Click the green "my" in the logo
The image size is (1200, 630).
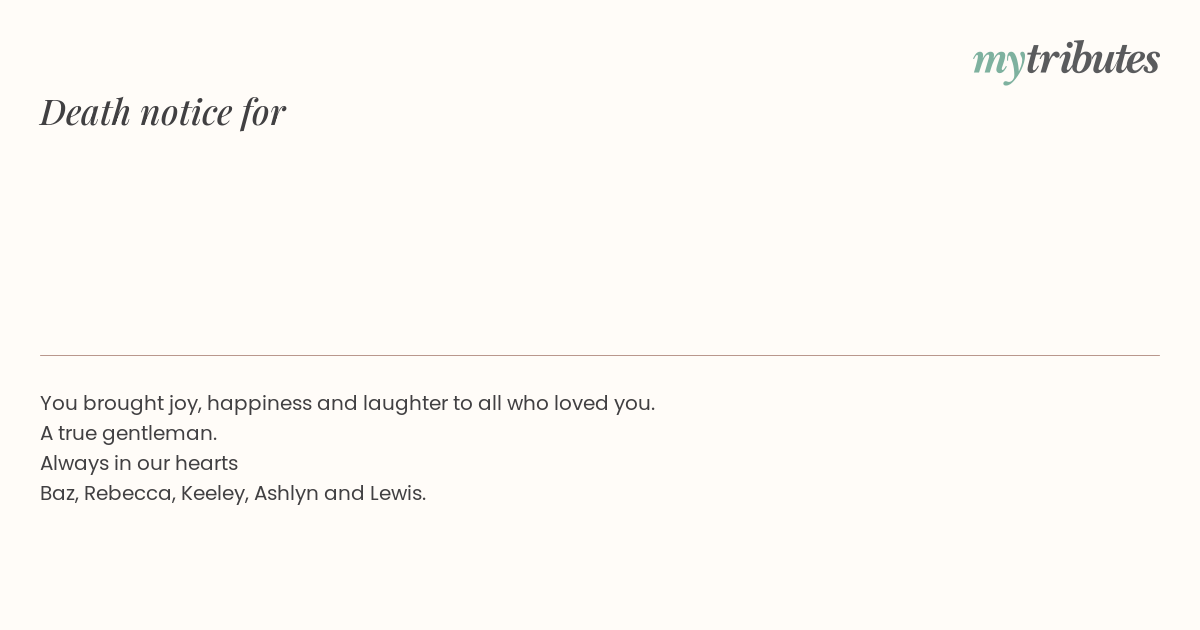[x=998, y=62]
